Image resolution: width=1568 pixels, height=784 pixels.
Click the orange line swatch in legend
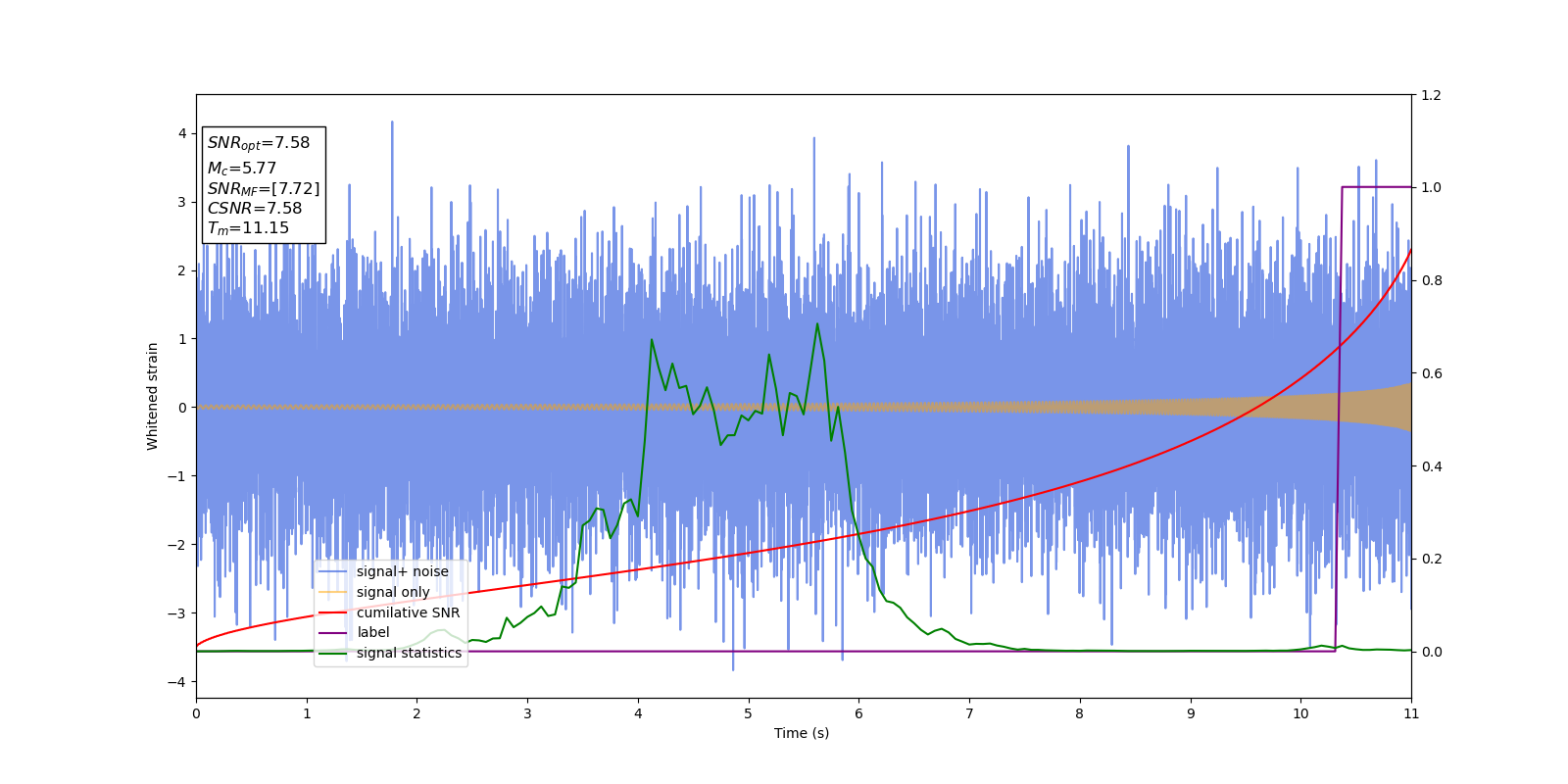point(333,592)
